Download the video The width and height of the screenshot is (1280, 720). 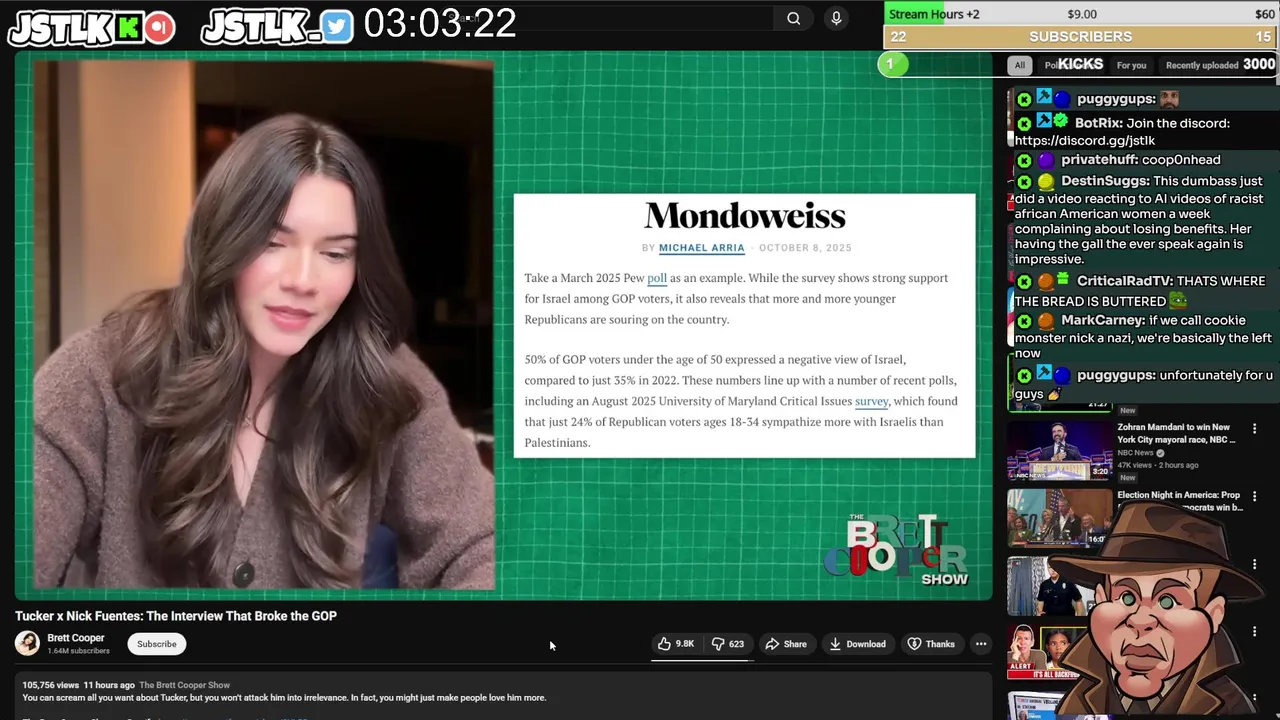(x=857, y=644)
